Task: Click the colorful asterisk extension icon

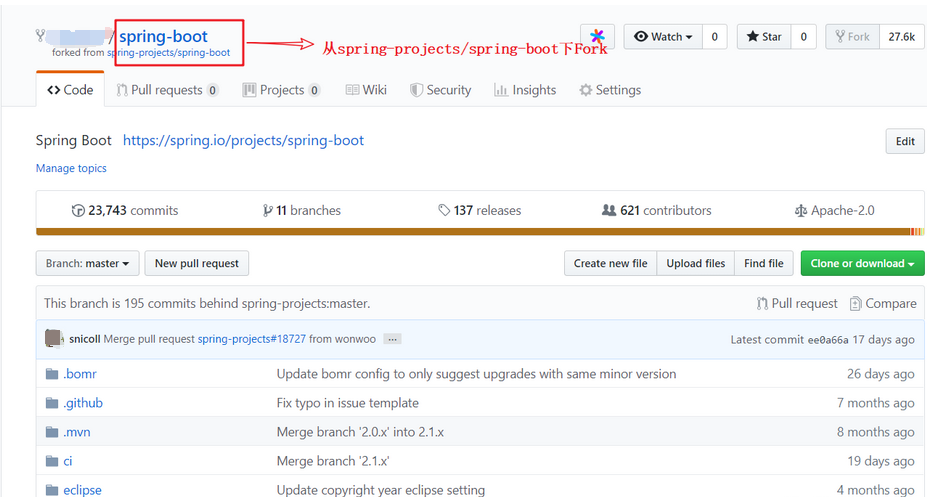Action: [597, 37]
